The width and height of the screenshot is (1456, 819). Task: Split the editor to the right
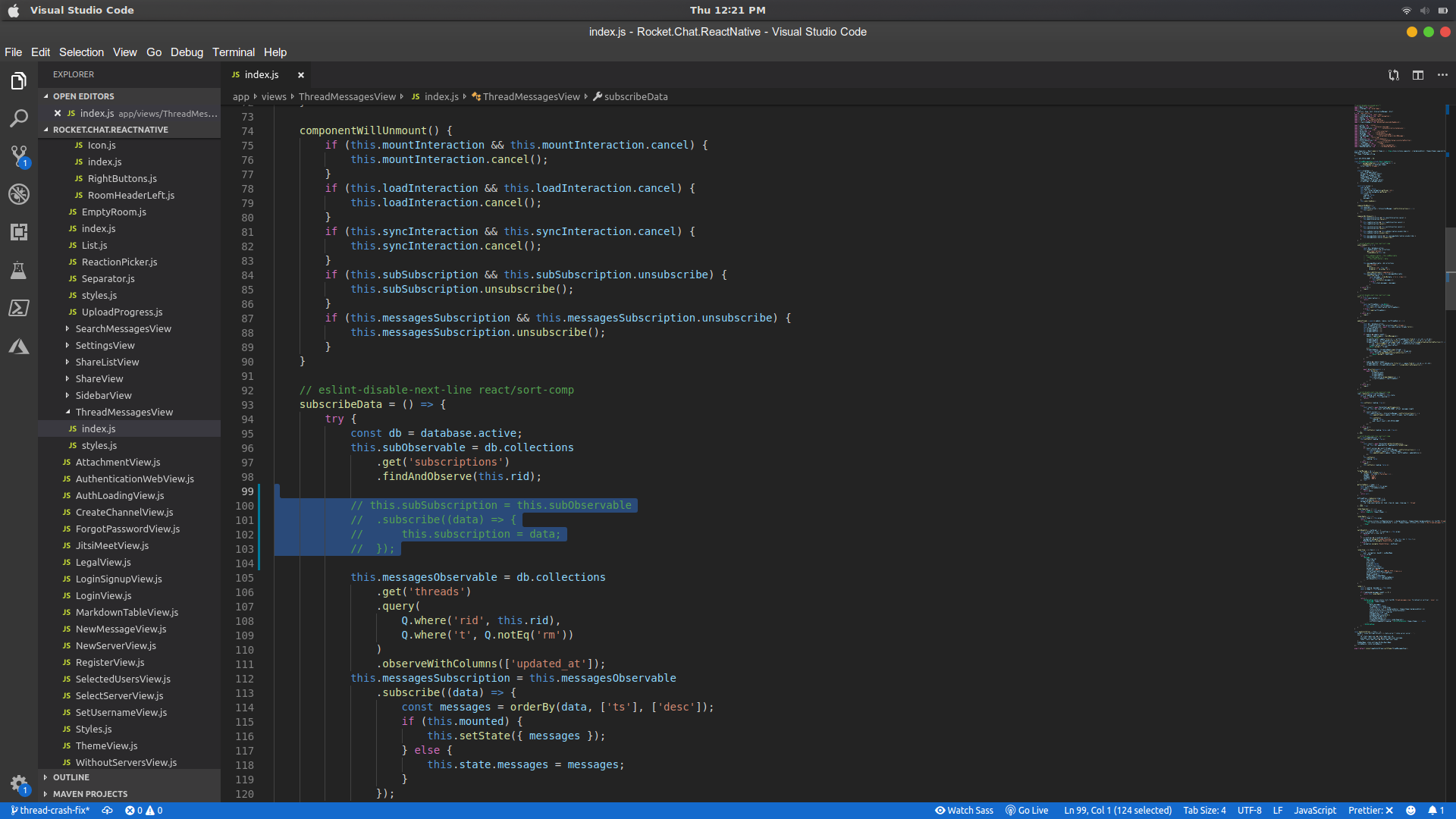(x=1418, y=75)
